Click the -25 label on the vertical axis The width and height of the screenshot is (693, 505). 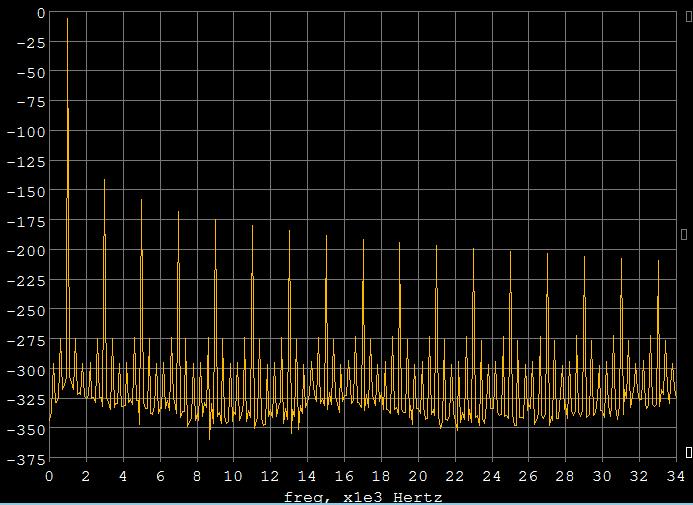30,43
